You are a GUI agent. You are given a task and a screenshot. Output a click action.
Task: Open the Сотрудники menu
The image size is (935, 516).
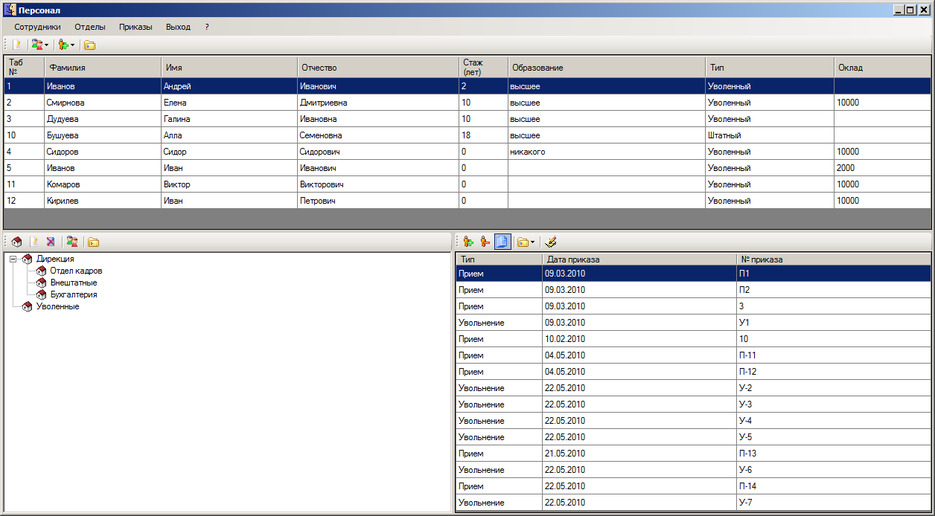click(38, 27)
